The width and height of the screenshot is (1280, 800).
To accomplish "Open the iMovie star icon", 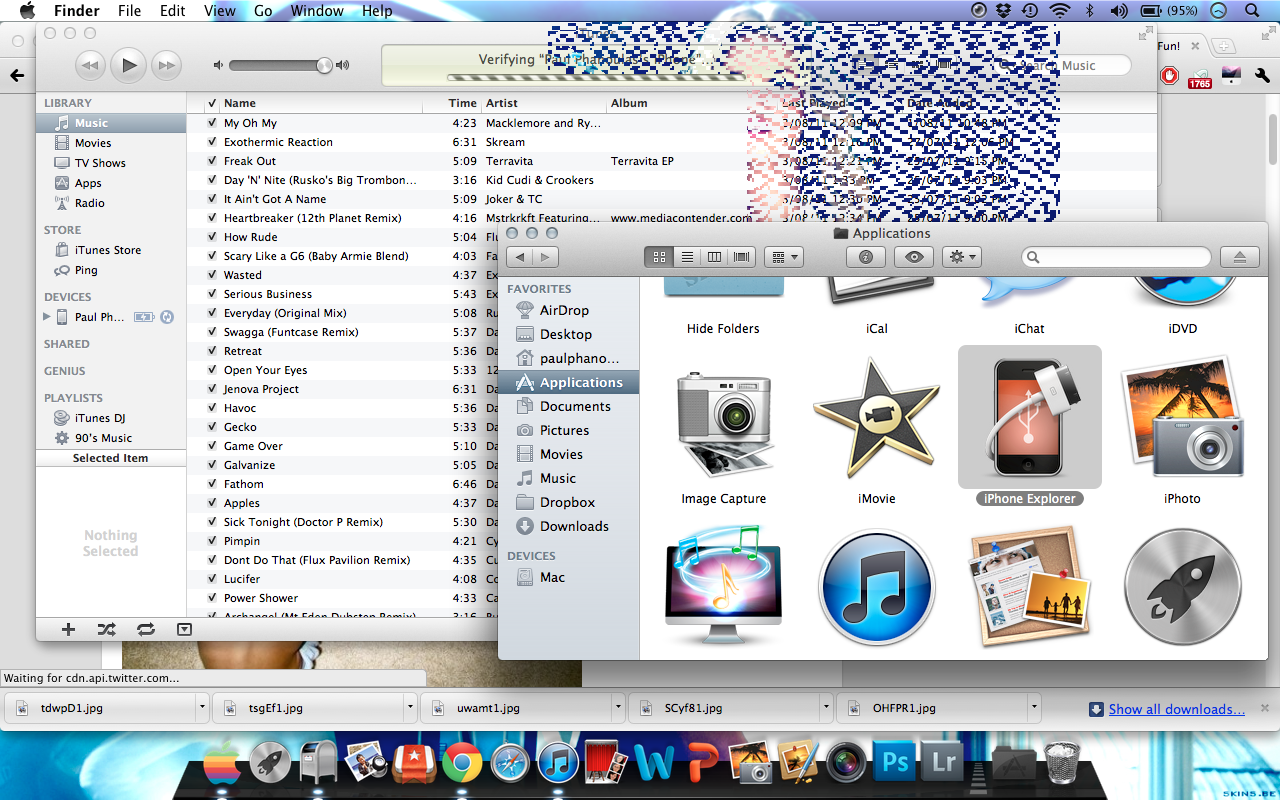I will click(x=876, y=420).
